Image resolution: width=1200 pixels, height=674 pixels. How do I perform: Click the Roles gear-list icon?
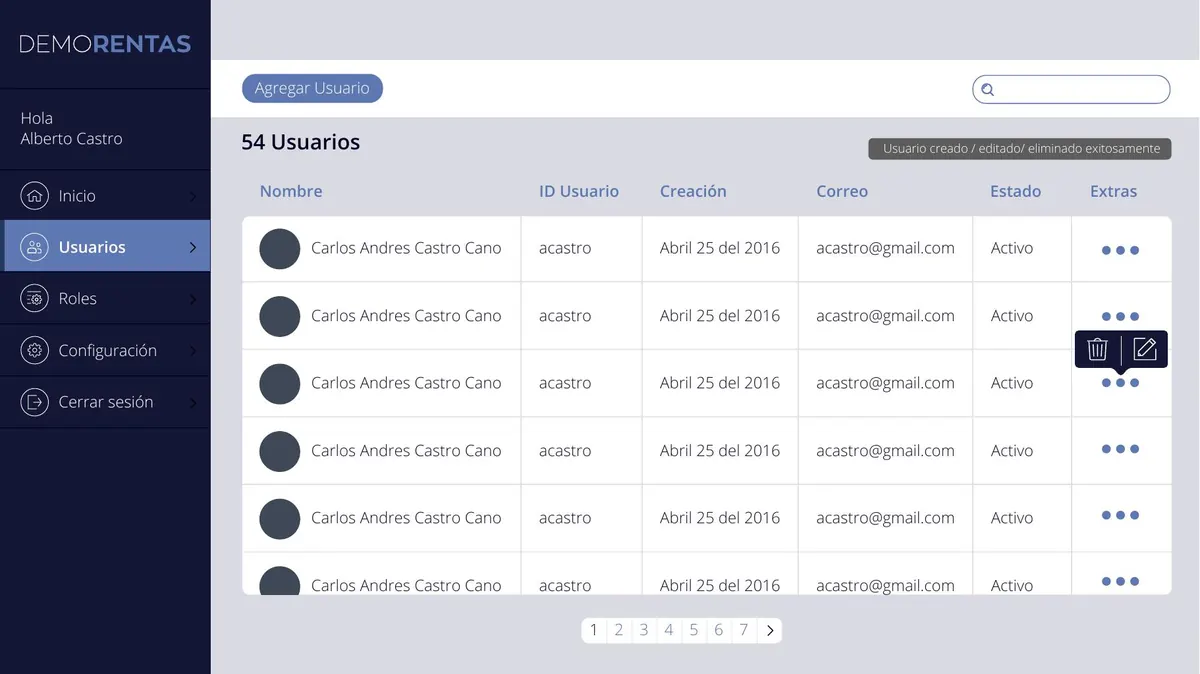point(35,298)
